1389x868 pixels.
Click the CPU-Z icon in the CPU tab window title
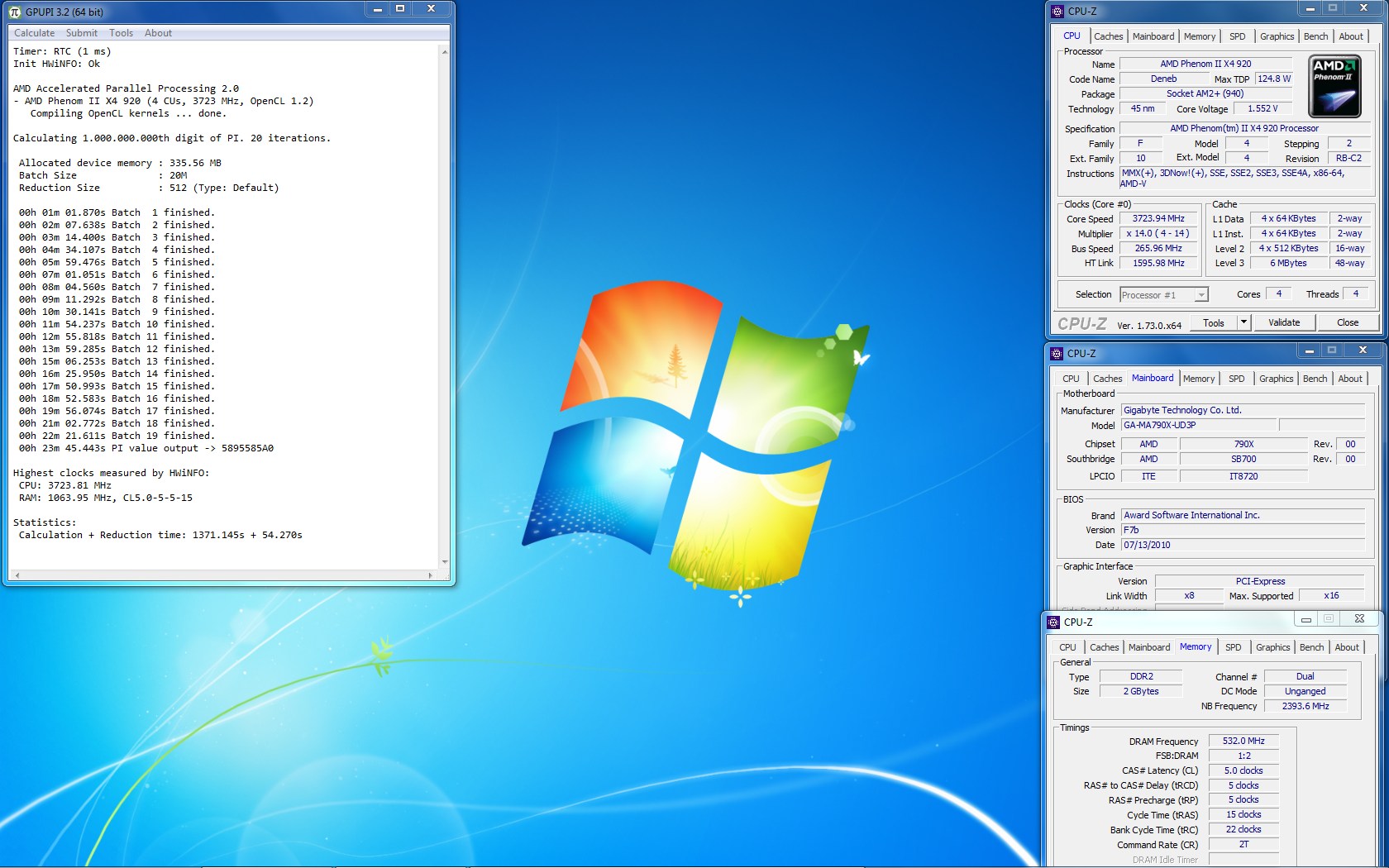pyautogui.click(x=1057, y=12)
